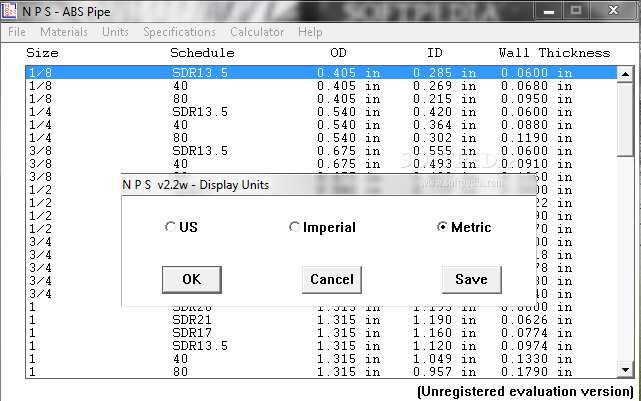Minimize the NPS window
This screenshot has width=641, height=401.
549,10
